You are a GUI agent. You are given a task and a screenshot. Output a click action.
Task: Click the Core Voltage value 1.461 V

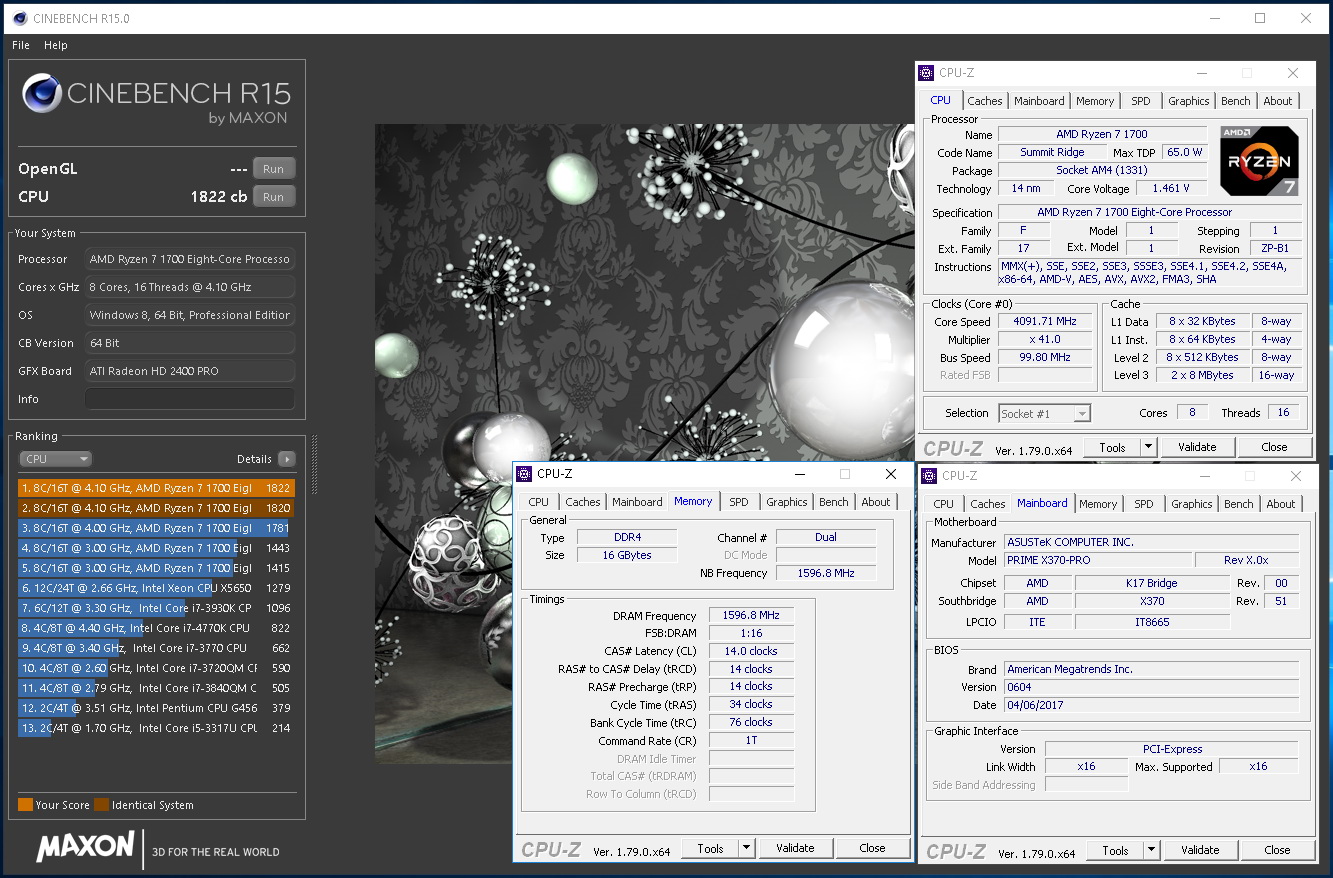click(1170, 188)
